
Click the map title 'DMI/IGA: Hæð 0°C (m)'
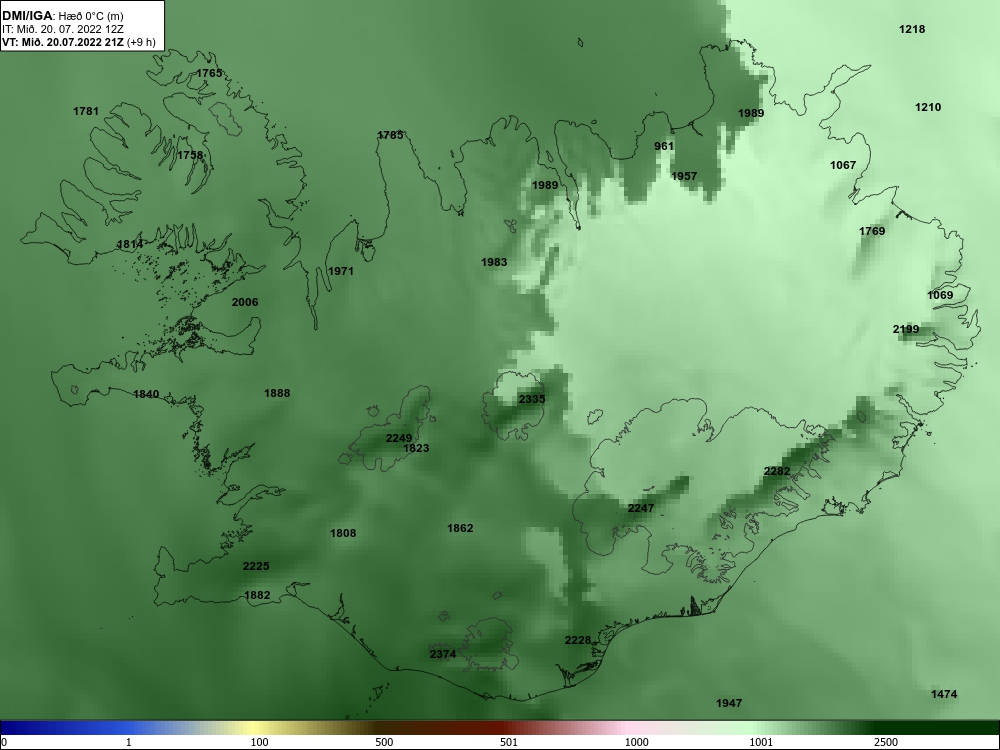tap(62, 16)
